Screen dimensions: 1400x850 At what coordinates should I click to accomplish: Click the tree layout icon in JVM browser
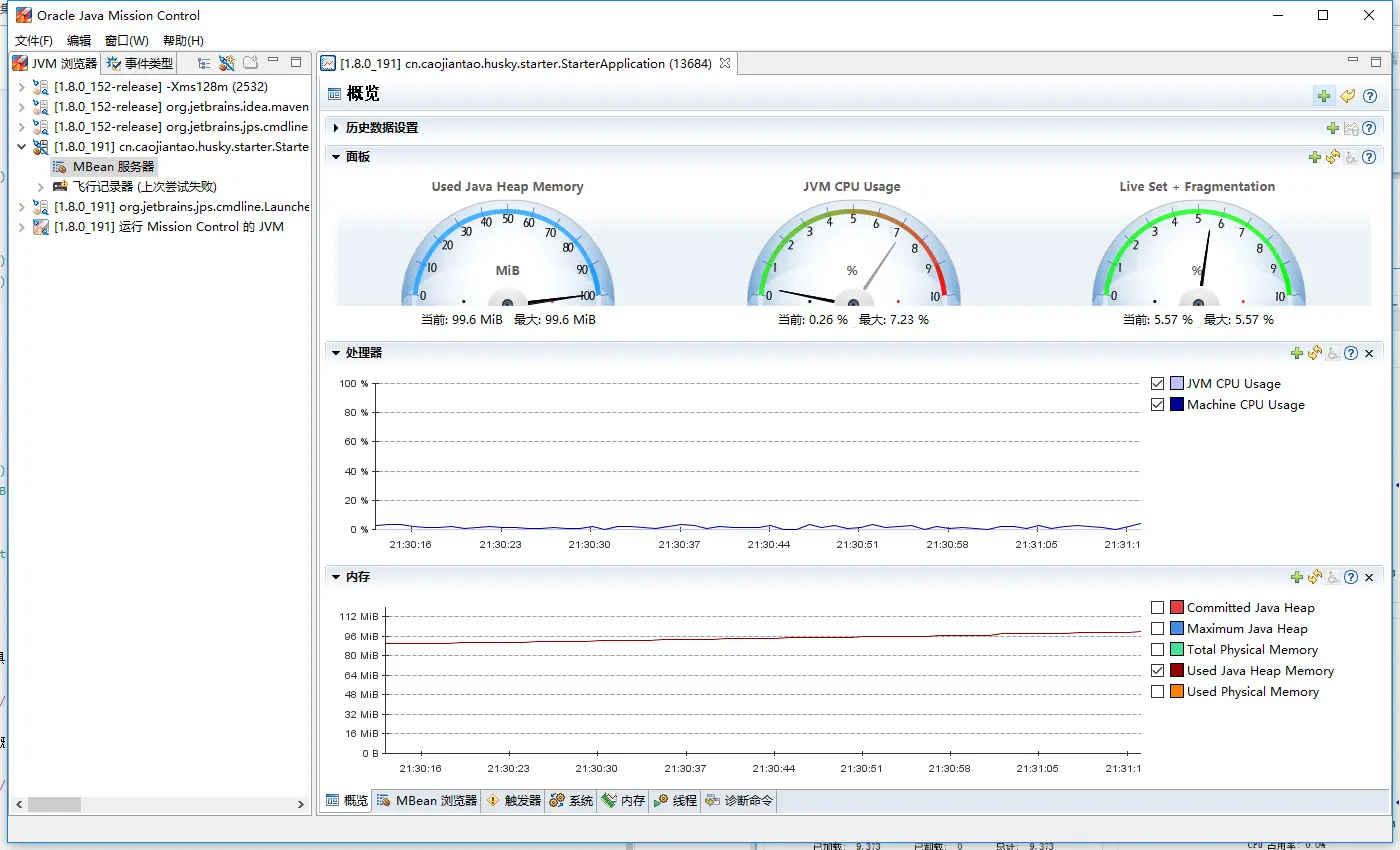(204, 63)
